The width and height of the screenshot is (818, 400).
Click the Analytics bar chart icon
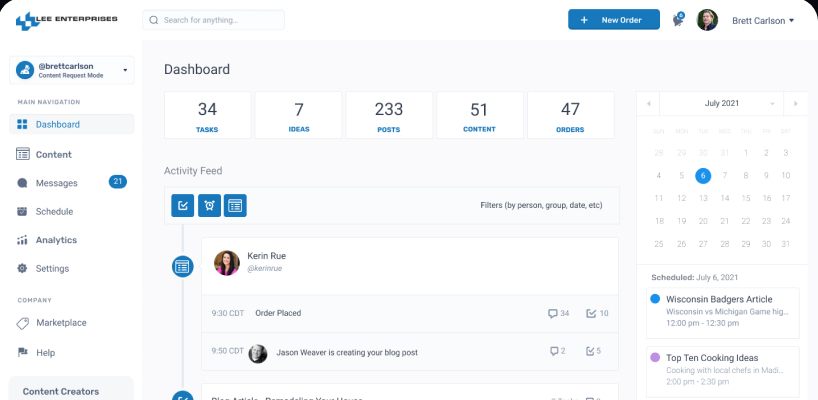click(22, 240)
